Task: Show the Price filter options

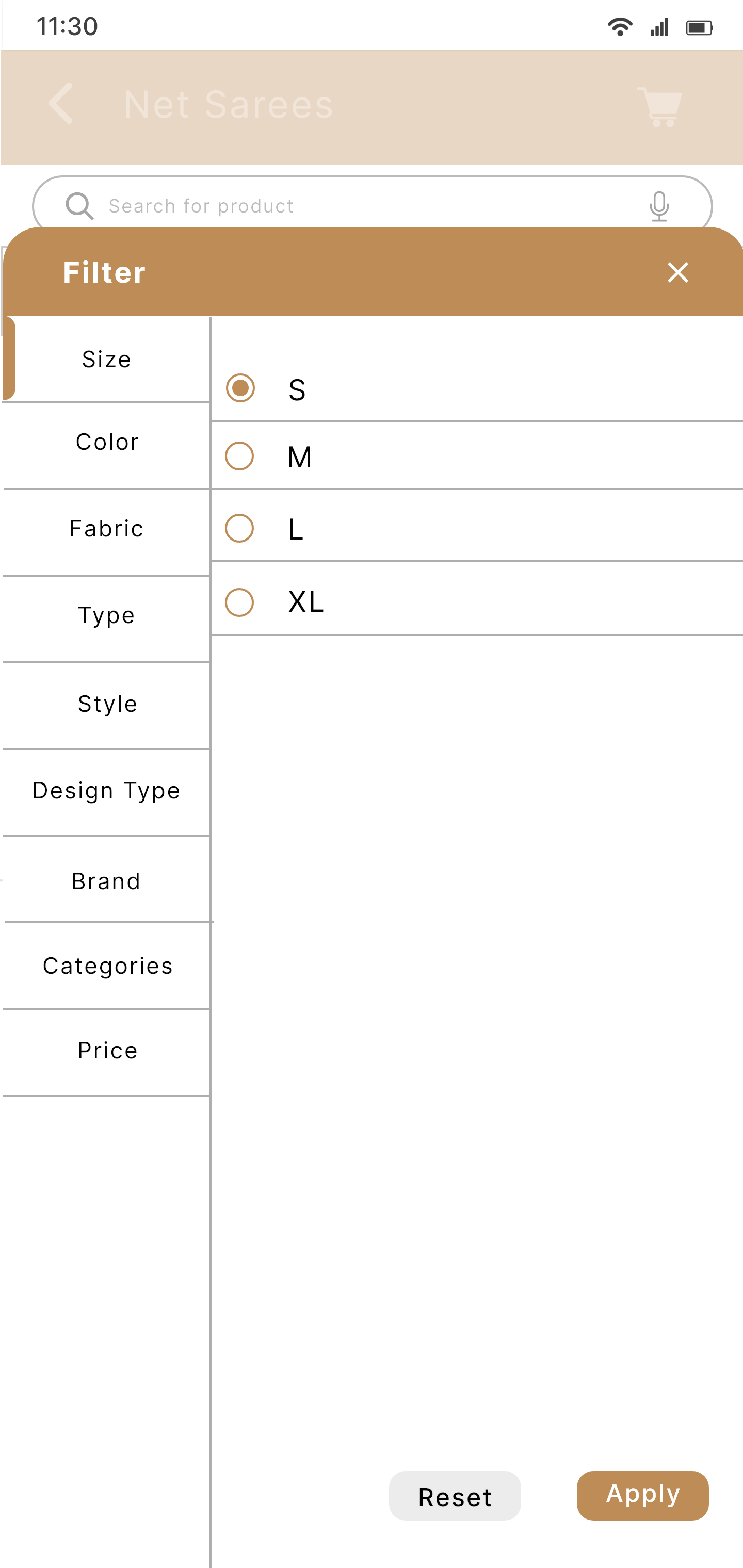Action: tap(107, 1050)
